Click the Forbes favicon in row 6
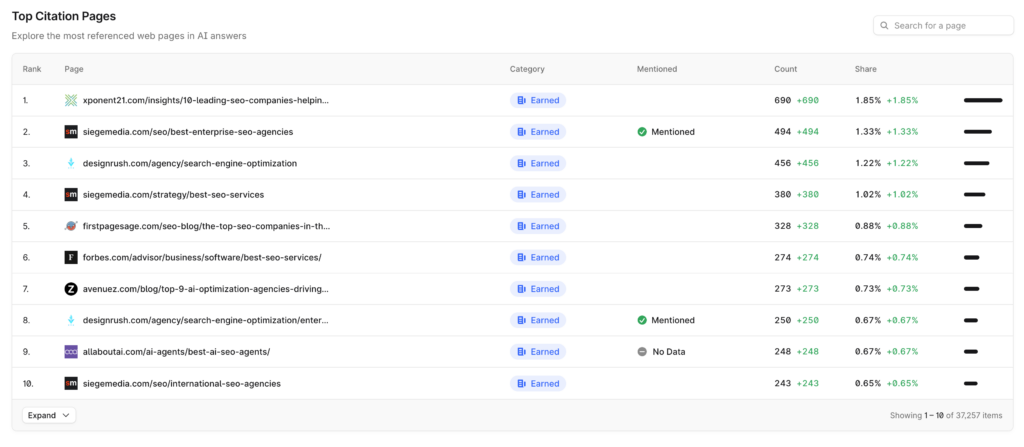The image size is (1024, 447). click(71, 257)
